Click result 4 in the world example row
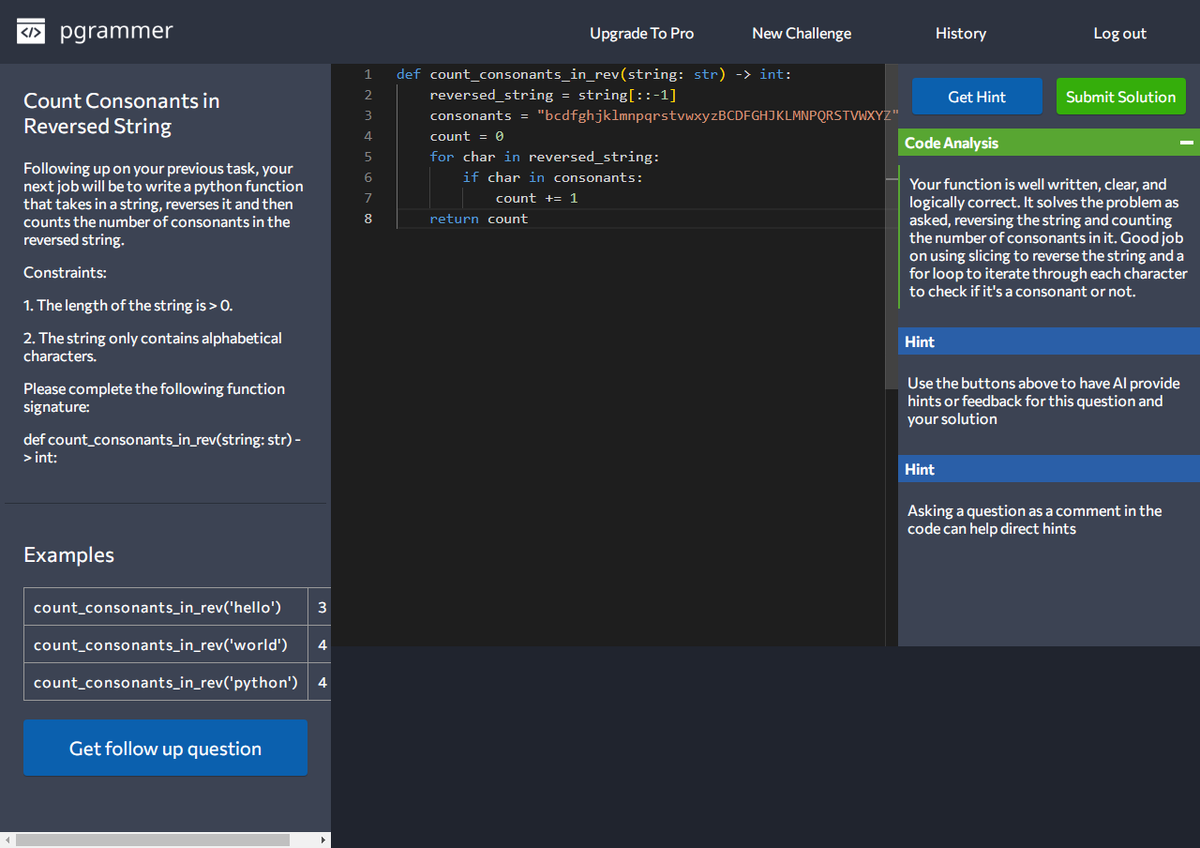The width and height of the screenshot is (1200, 848). tap(321, 644)
